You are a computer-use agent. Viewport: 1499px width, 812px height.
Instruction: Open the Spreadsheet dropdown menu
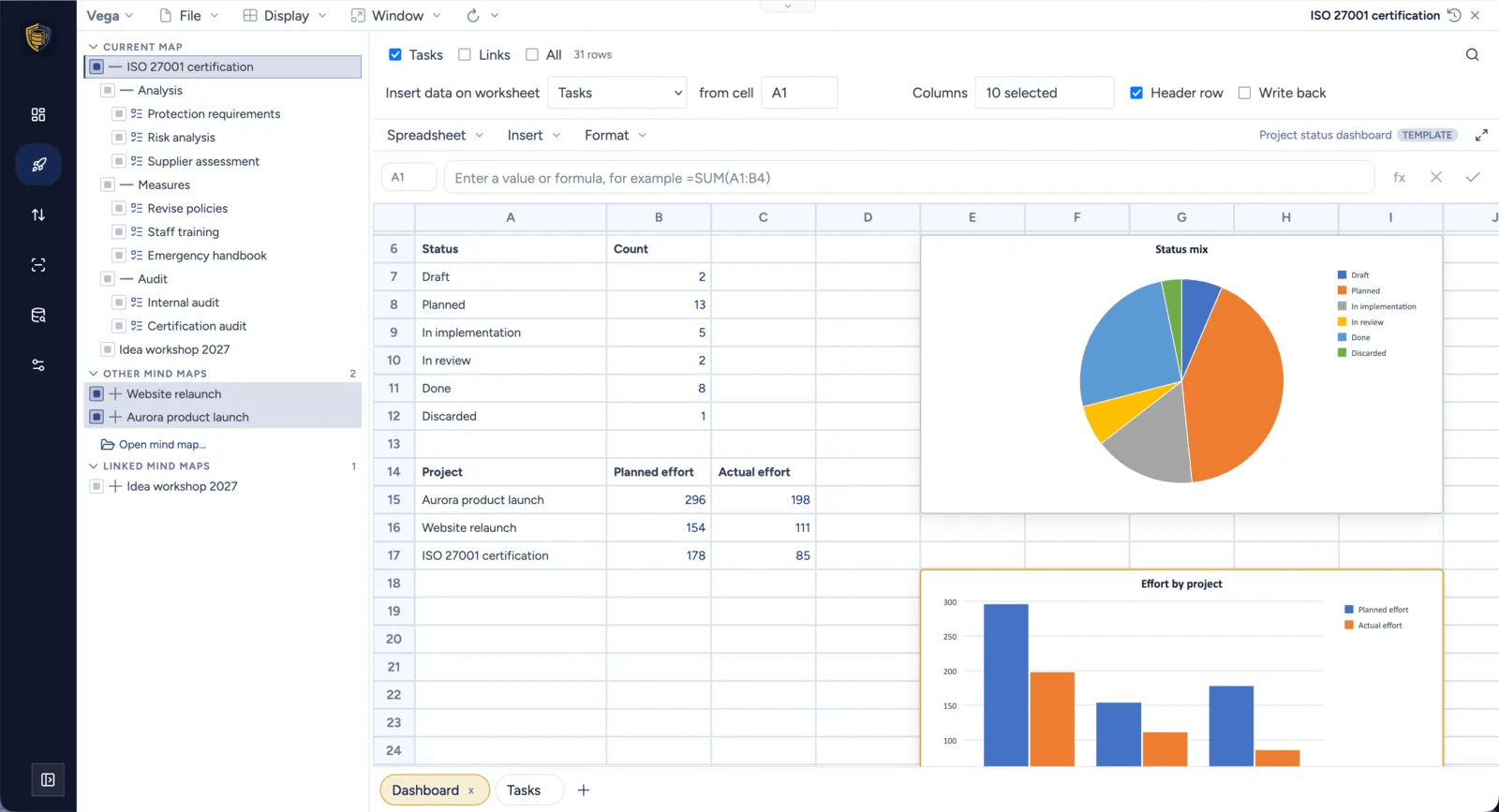436,135
